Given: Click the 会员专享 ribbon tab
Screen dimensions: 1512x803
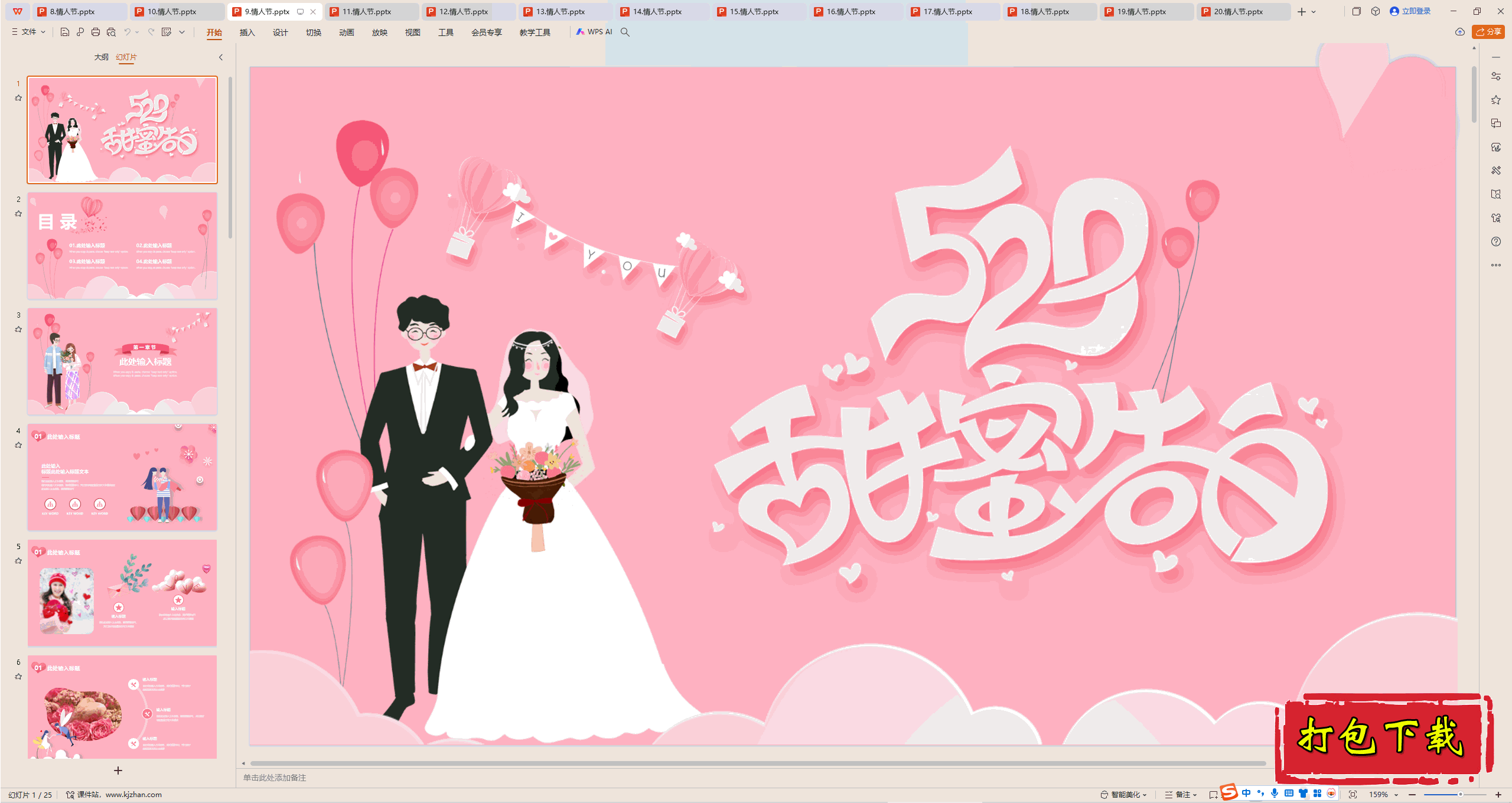Looking at the screenshot, I should tap(487, 32).
